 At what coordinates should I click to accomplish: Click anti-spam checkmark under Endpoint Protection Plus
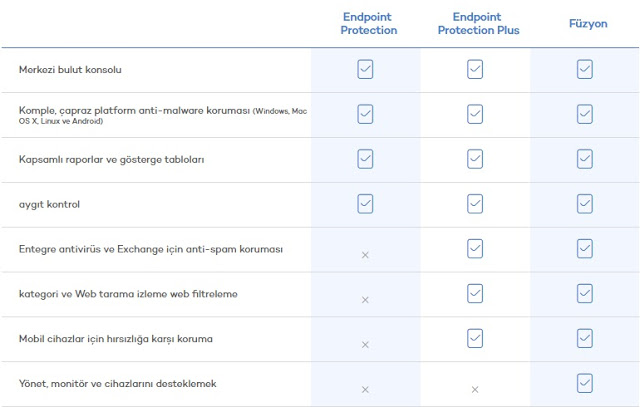(x=475, y=248)
